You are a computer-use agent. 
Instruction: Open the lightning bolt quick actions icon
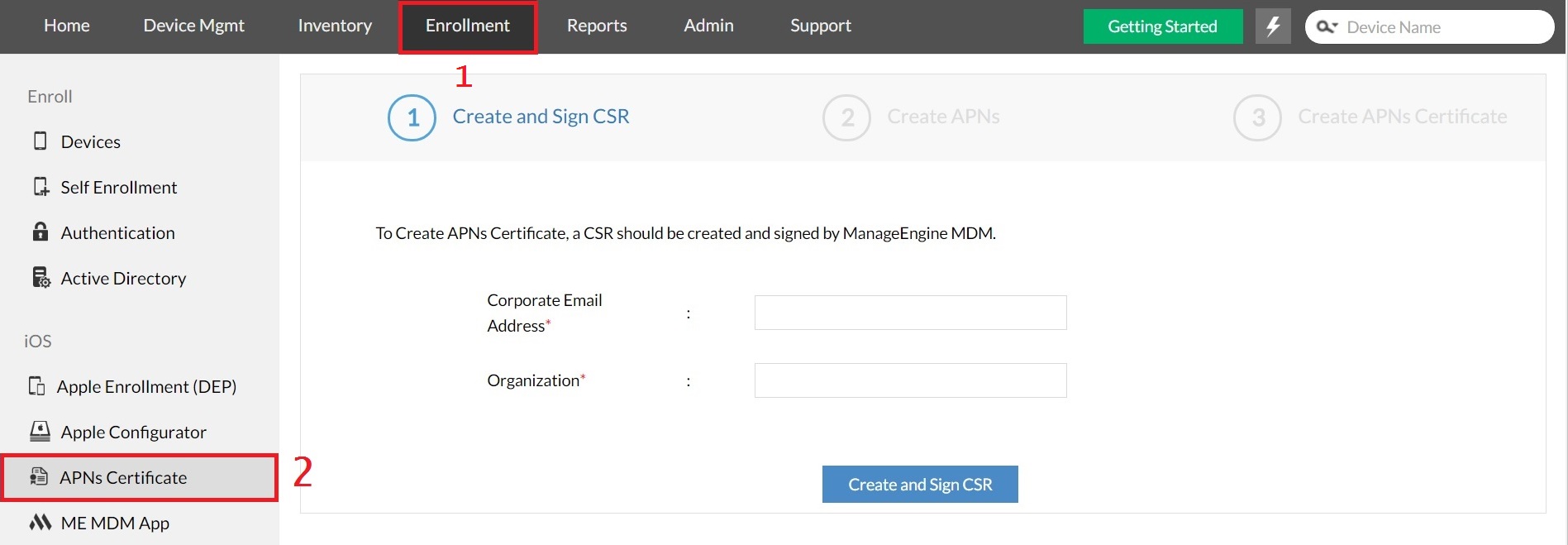coord(1273,26)
